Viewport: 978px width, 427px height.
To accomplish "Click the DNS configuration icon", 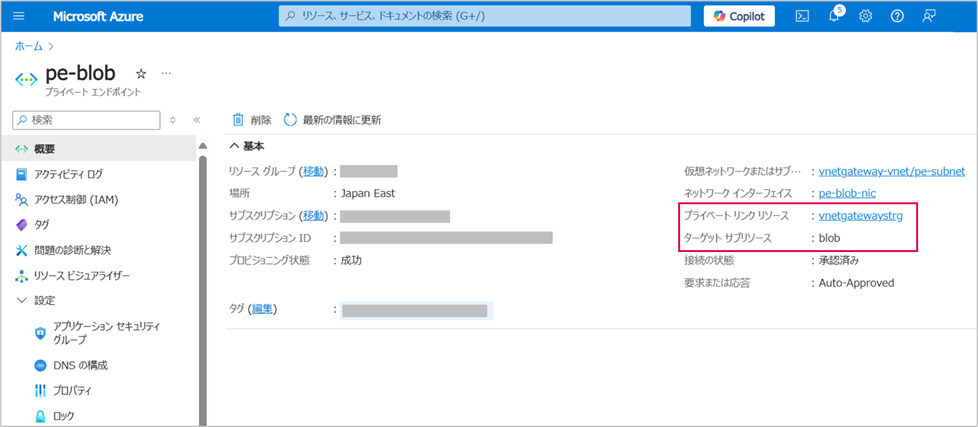I will point(40,365).
